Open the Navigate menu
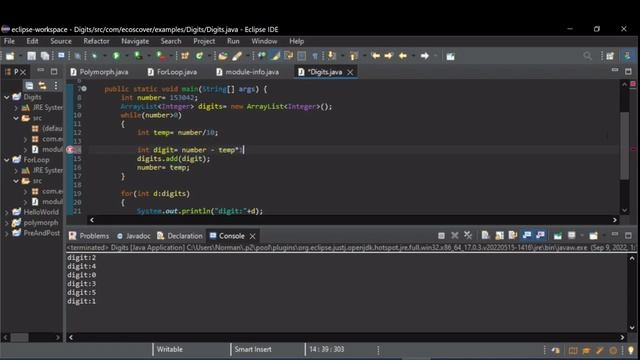640x360 pixels. coord(135,41)
